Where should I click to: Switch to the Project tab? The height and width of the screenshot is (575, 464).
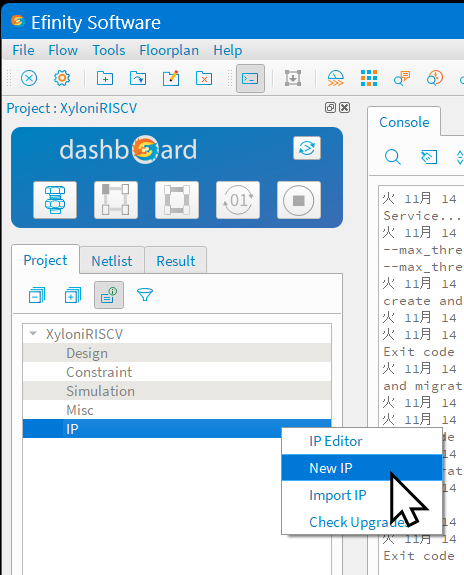[45, 260]
